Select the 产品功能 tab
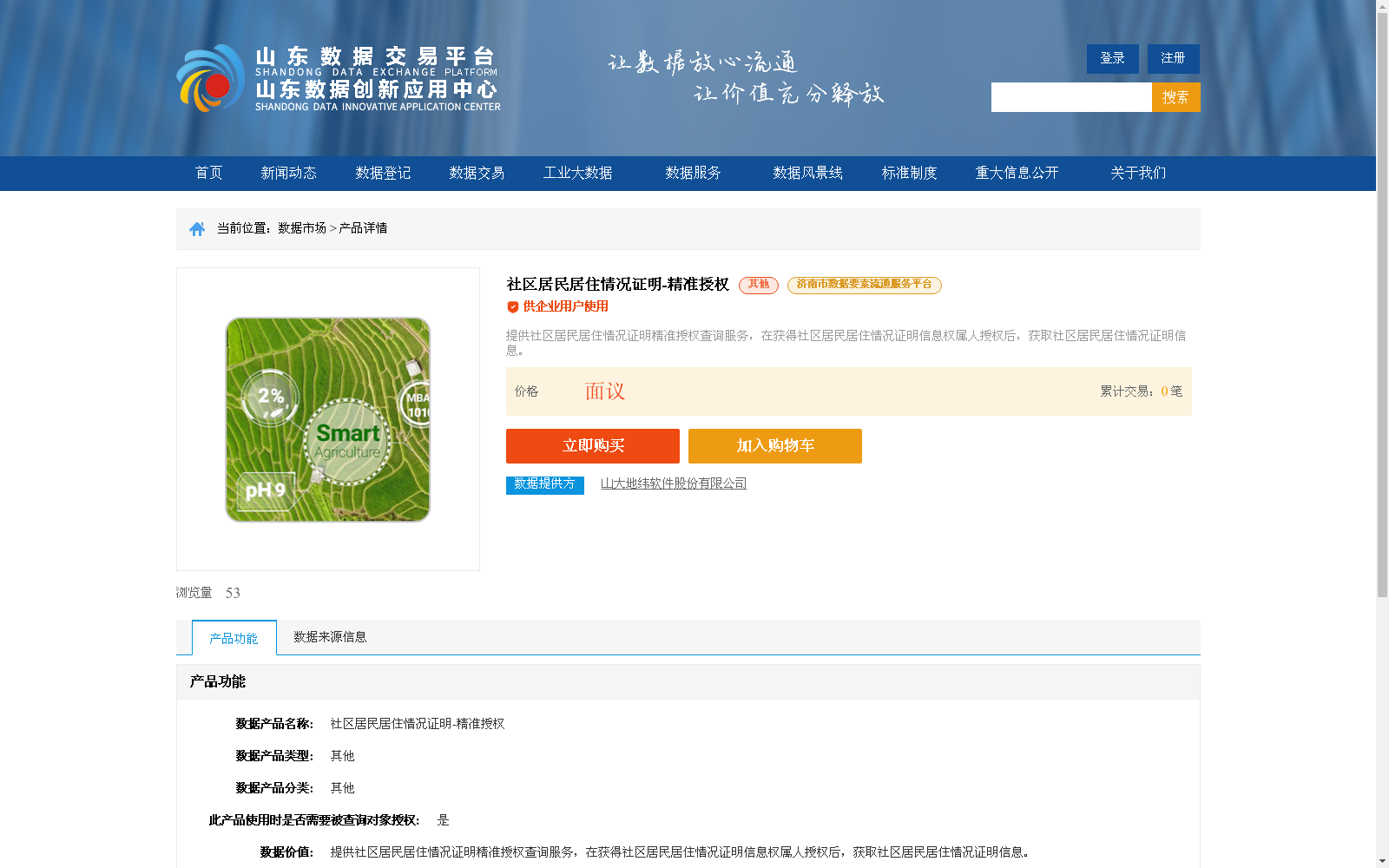The image size is (1389, 868). point(233,637)
